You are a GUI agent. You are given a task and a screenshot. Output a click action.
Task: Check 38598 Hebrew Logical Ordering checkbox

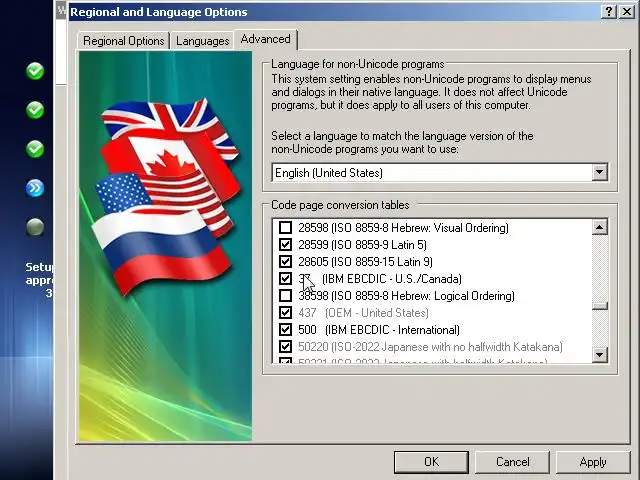(x=285, y=296)
